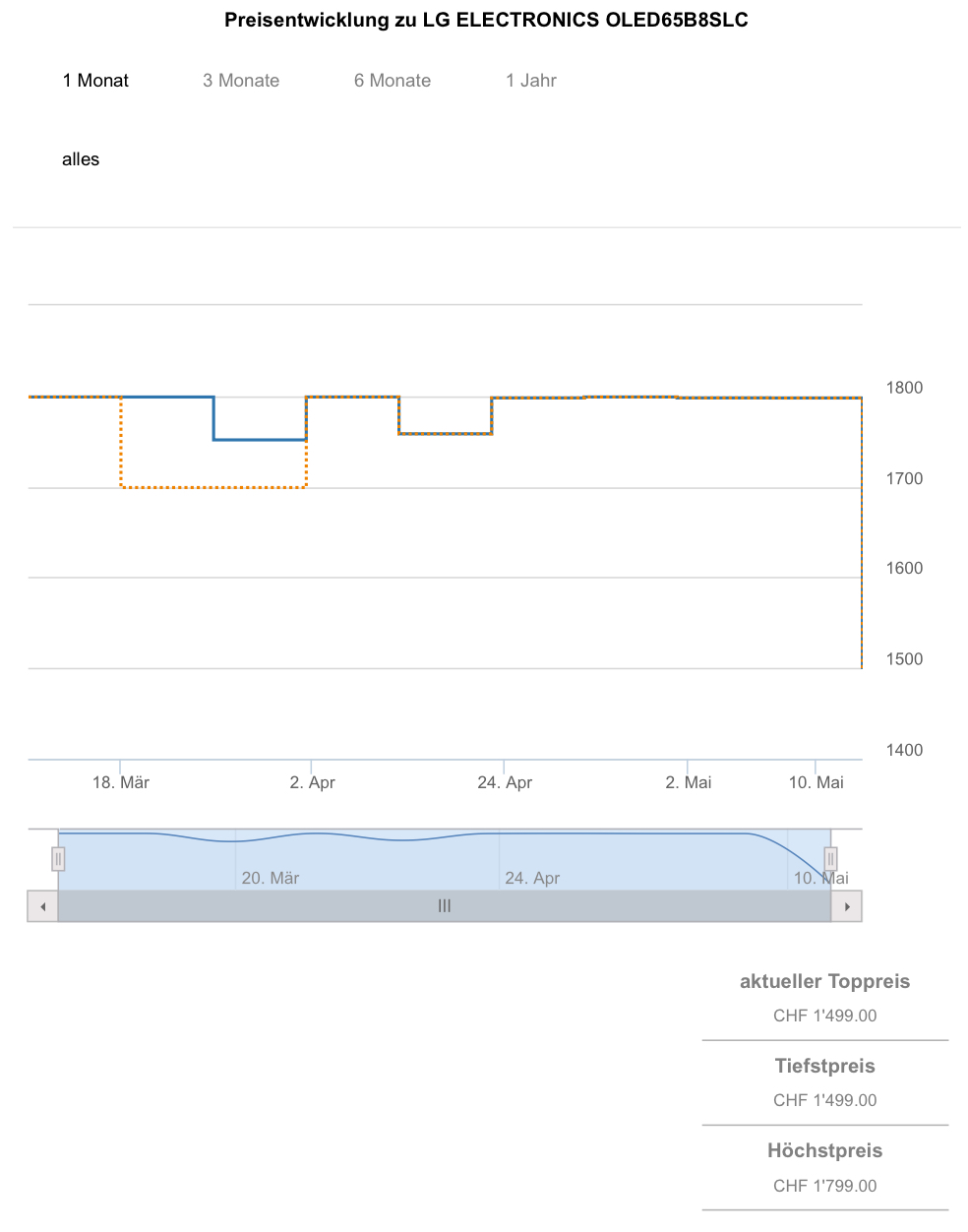This screenshot has height=1232, width=968.
Task: Display alles price history
Action: click(x=81, y=159)
